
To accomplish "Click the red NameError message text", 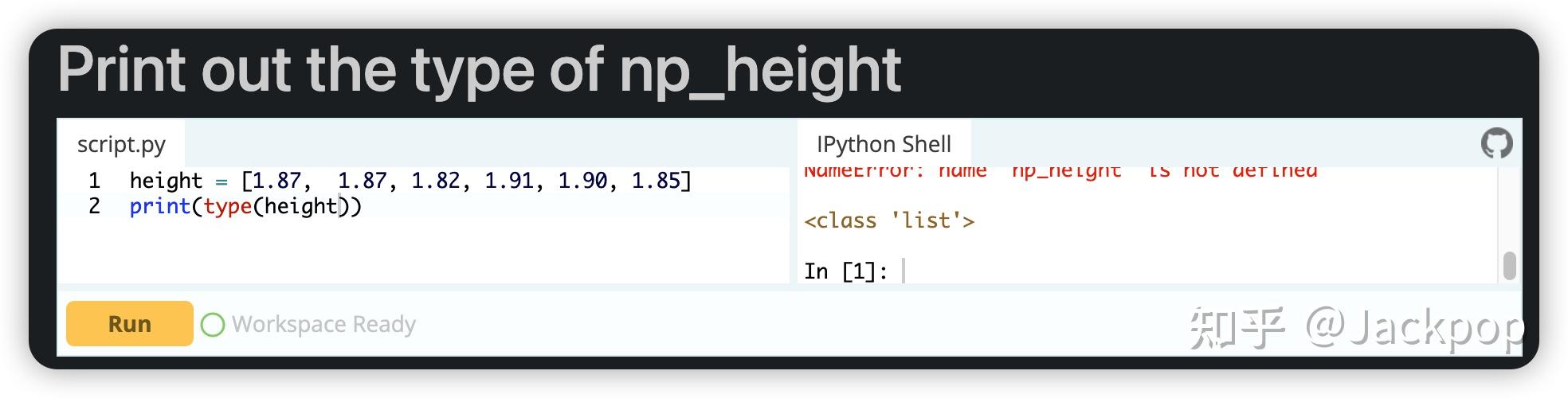I will tap(1060, 171).
